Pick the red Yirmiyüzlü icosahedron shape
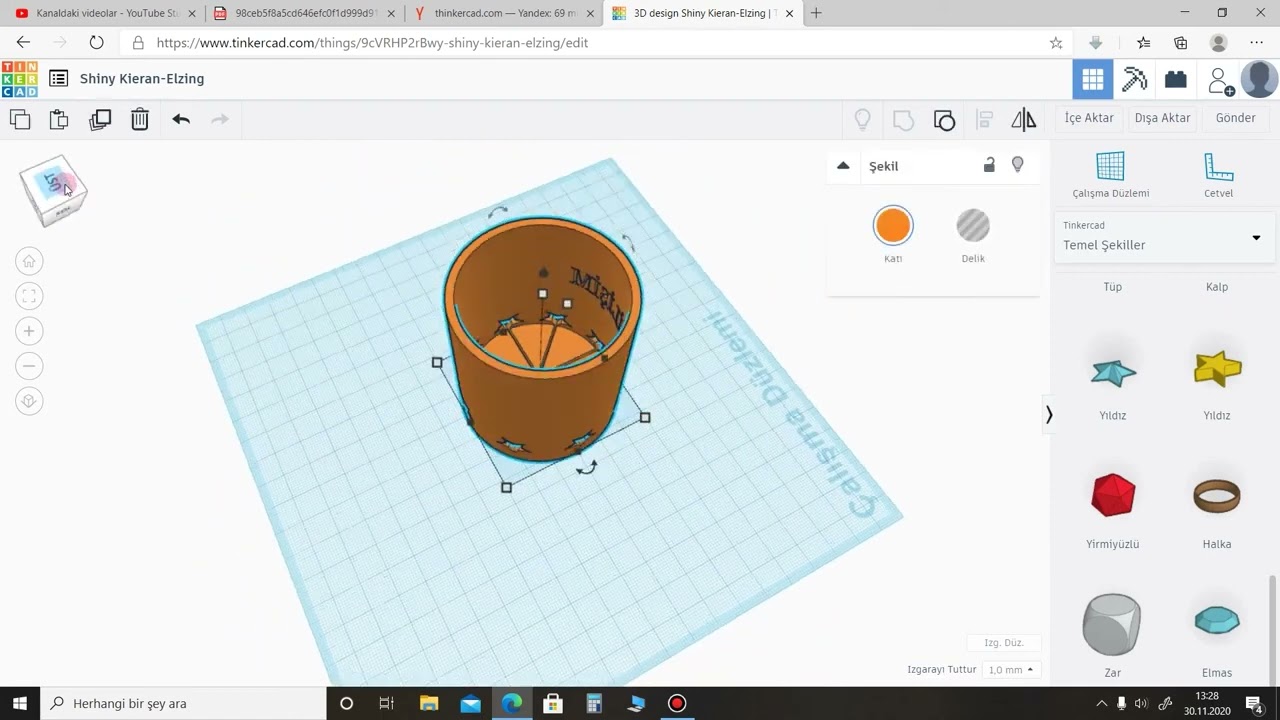 tap(1113, 496)
